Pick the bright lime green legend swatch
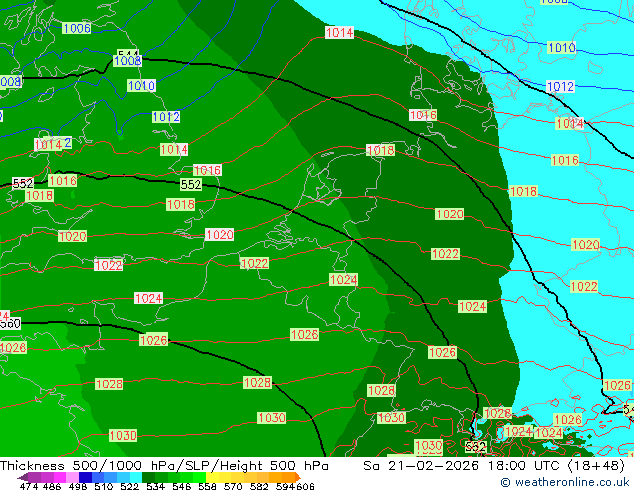The width and height of the screenshot is (634, 490). coord(199,477)
